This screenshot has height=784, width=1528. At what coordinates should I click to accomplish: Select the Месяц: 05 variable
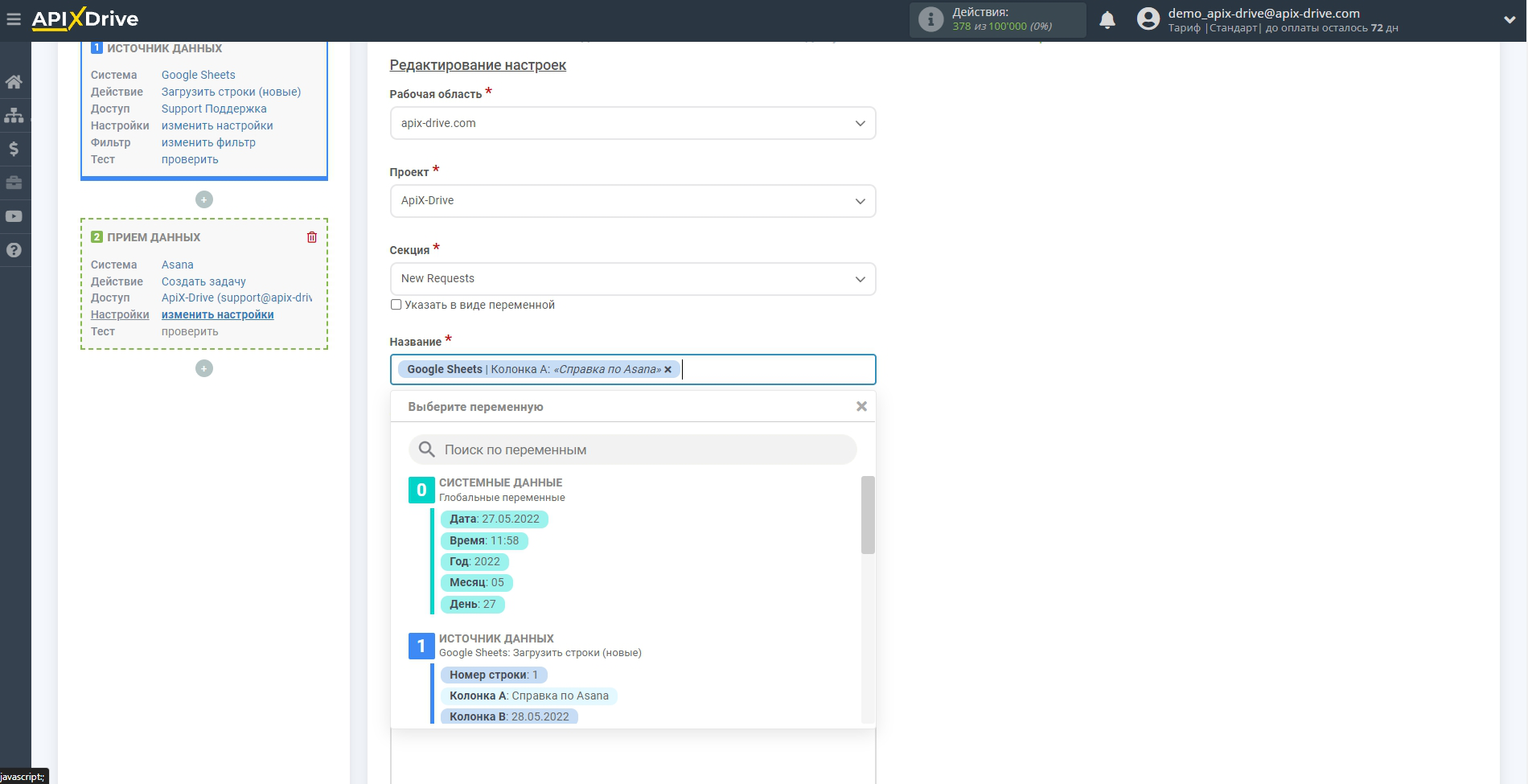click(477, 583)
